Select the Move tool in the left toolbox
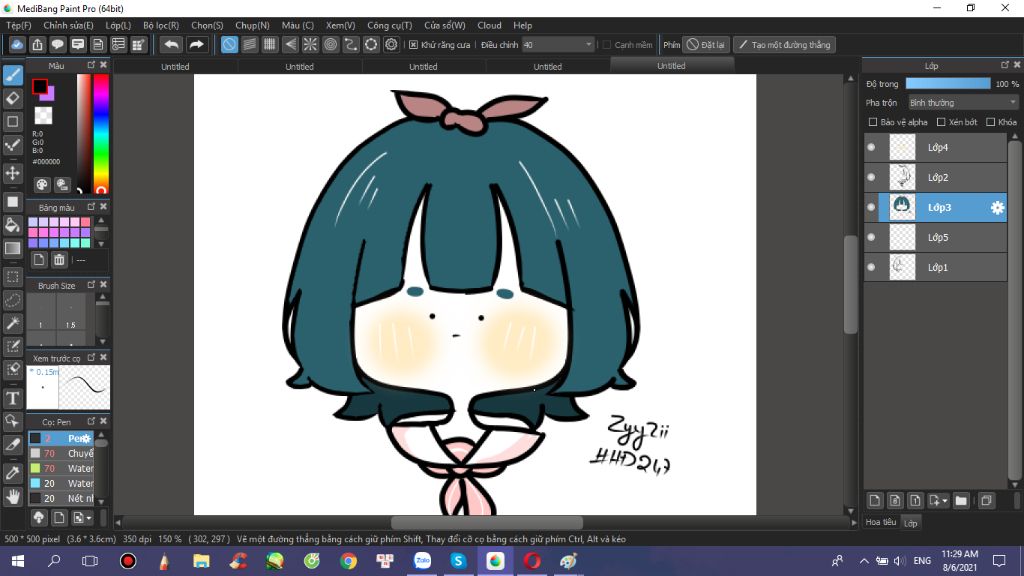Screen dimensions: 1024x576 point(13,173)
